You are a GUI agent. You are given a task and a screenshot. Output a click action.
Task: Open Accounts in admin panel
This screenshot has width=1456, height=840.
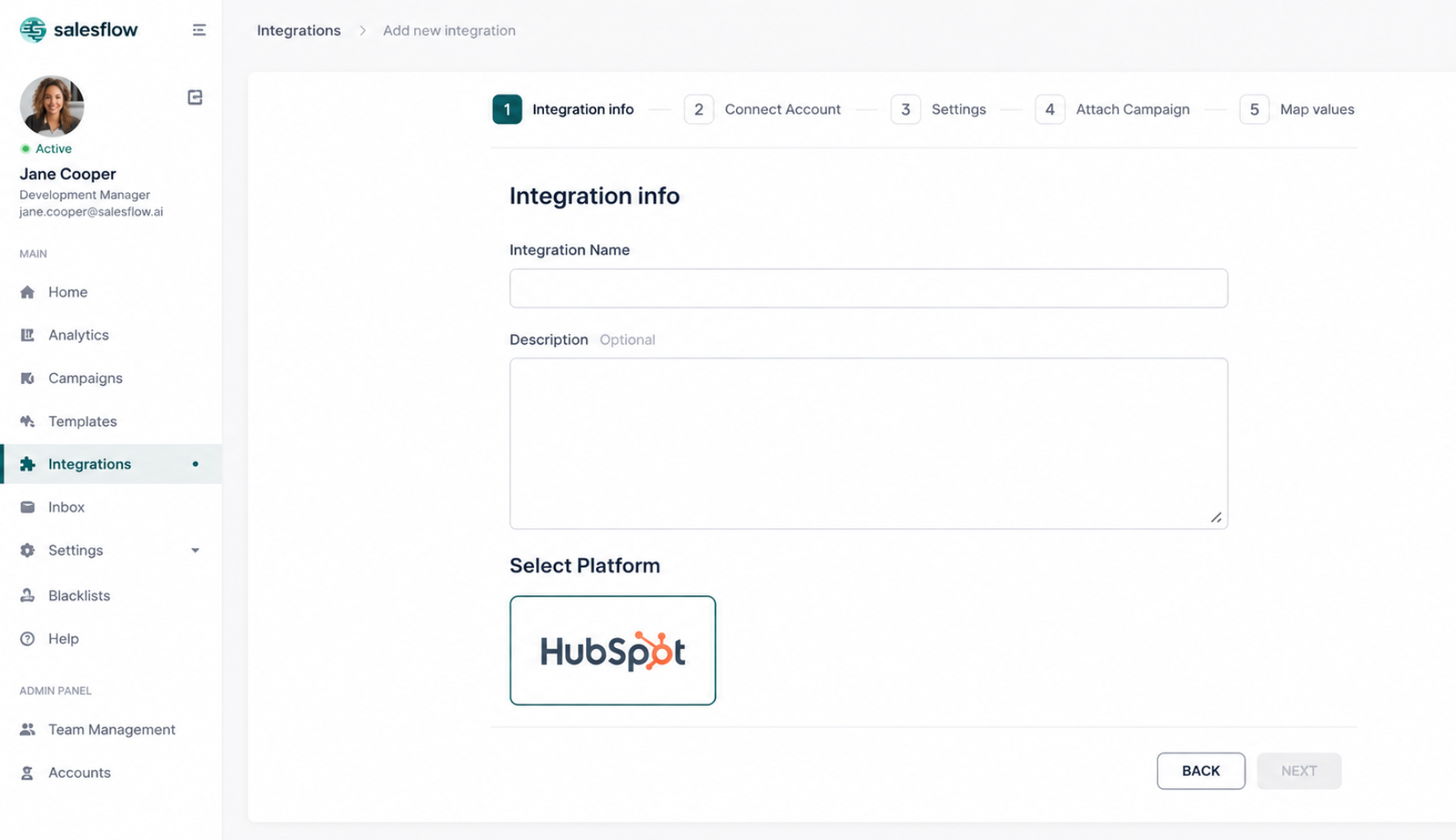111,773
